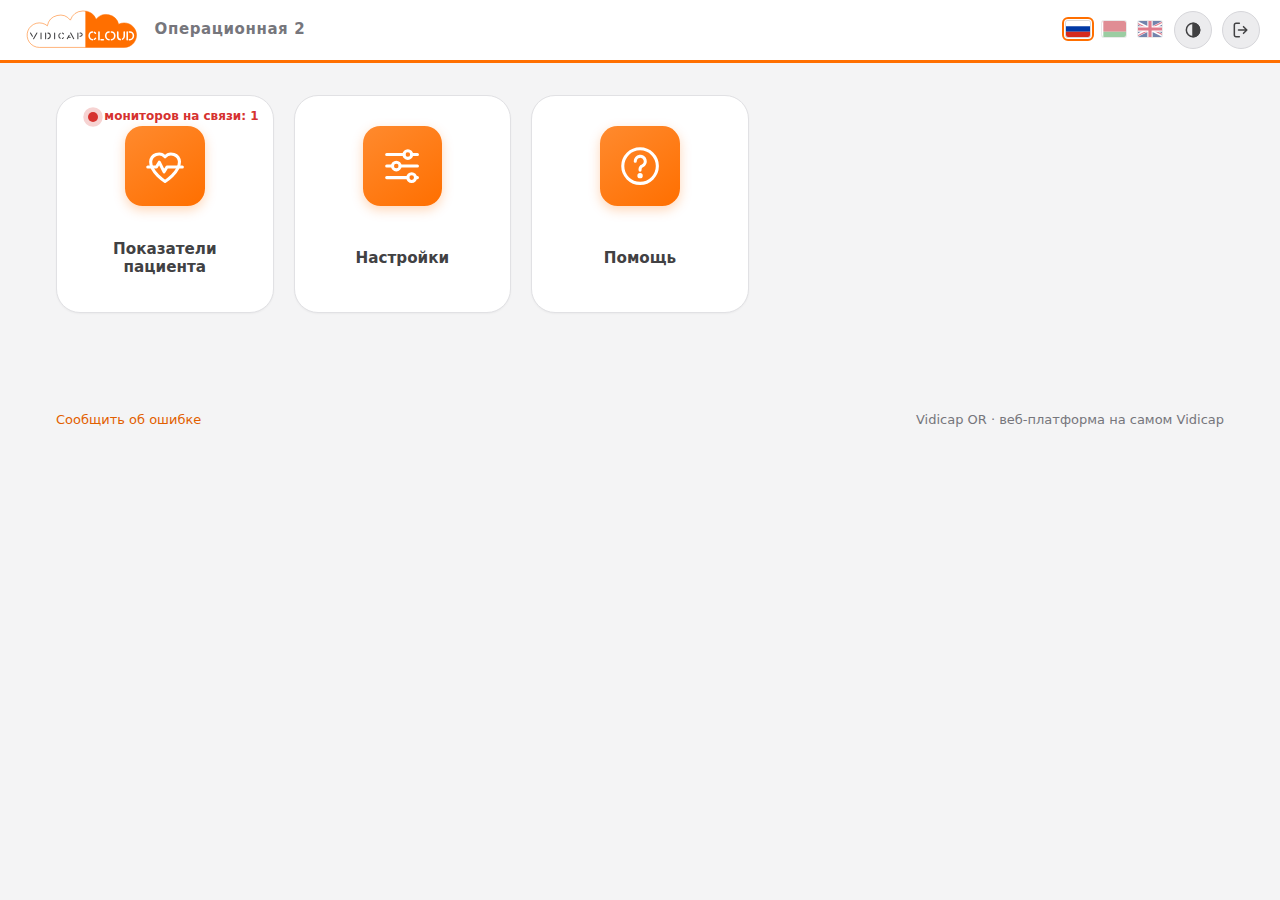Click the red monitor status dot

point(93,117)
